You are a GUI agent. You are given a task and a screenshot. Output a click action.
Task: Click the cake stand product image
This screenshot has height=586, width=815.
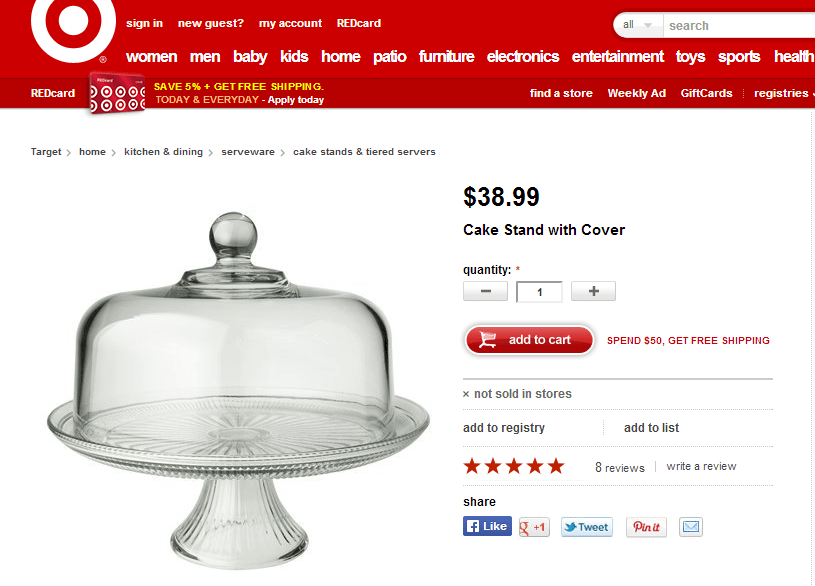[x=239, y=390]
